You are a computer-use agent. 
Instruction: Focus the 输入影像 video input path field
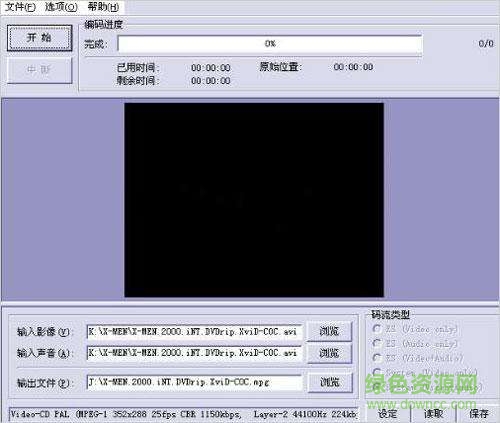pos(194,332)
